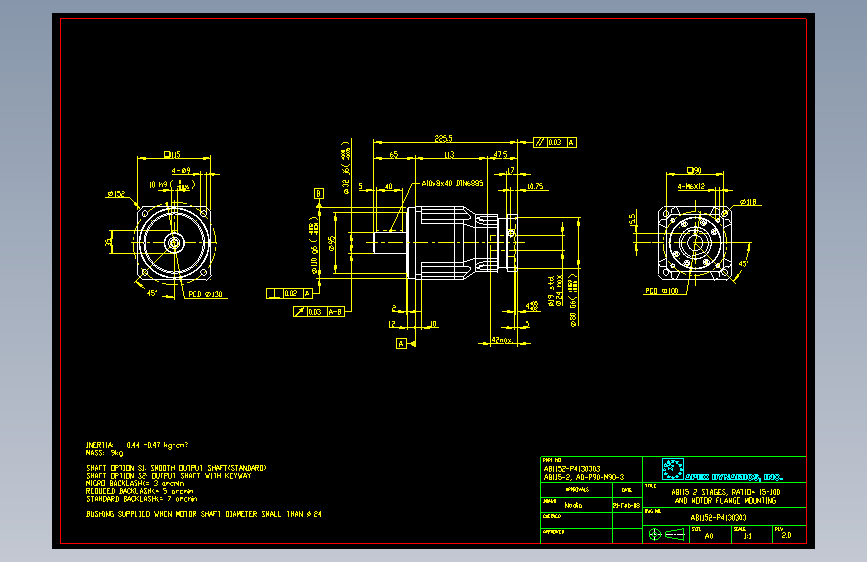Screen dimensions: 867x562
Task: Click the PCD Ø100 annotation
Action: tap(662, 291)
